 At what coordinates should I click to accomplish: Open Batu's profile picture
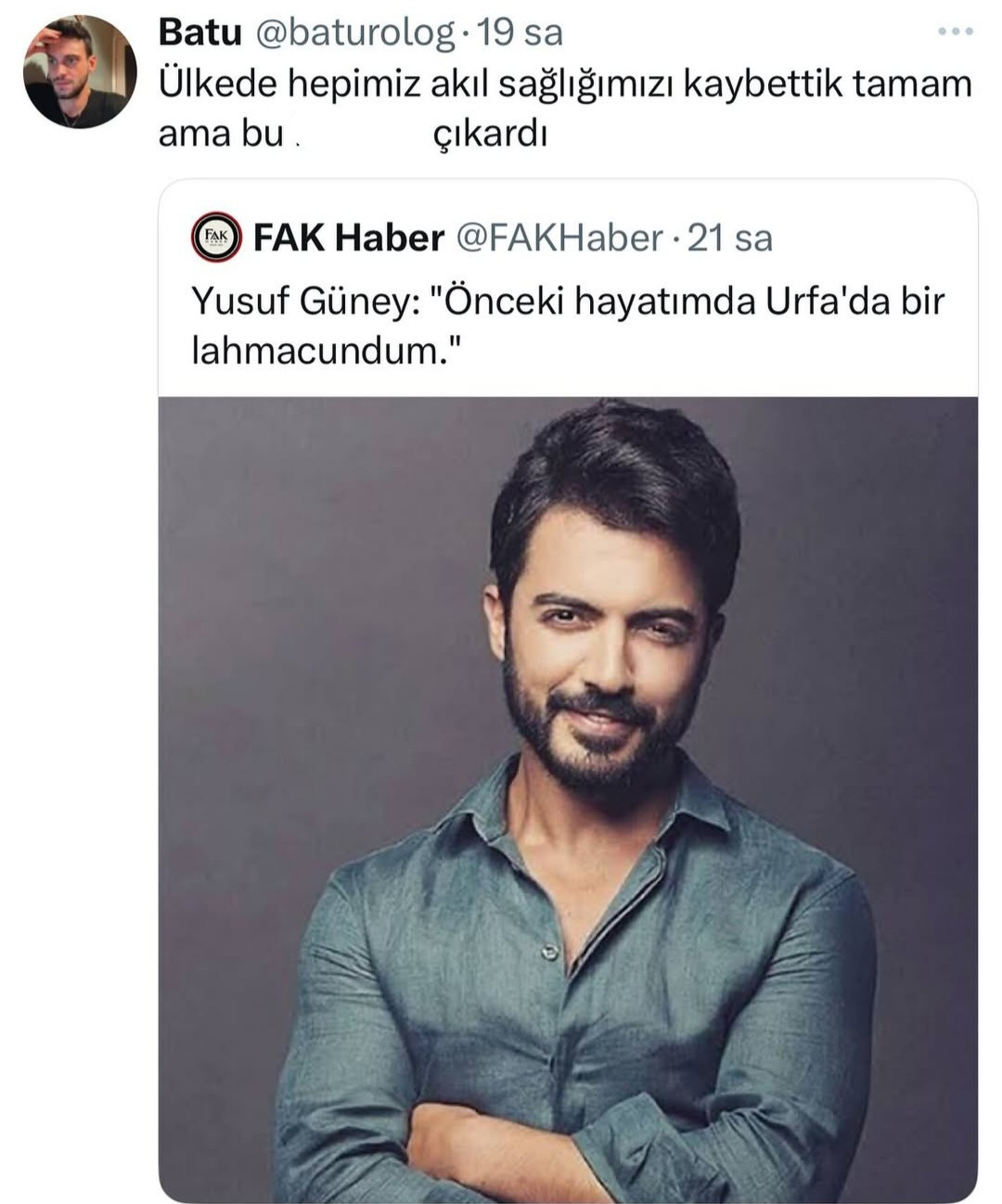79,71
